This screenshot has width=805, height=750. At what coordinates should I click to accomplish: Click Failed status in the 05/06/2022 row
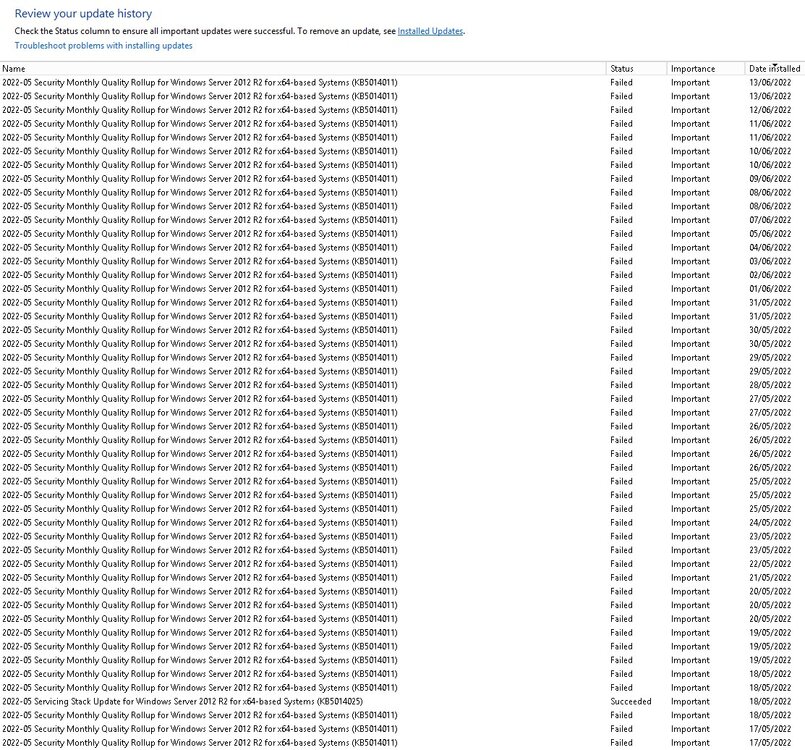tap(621, 234)
